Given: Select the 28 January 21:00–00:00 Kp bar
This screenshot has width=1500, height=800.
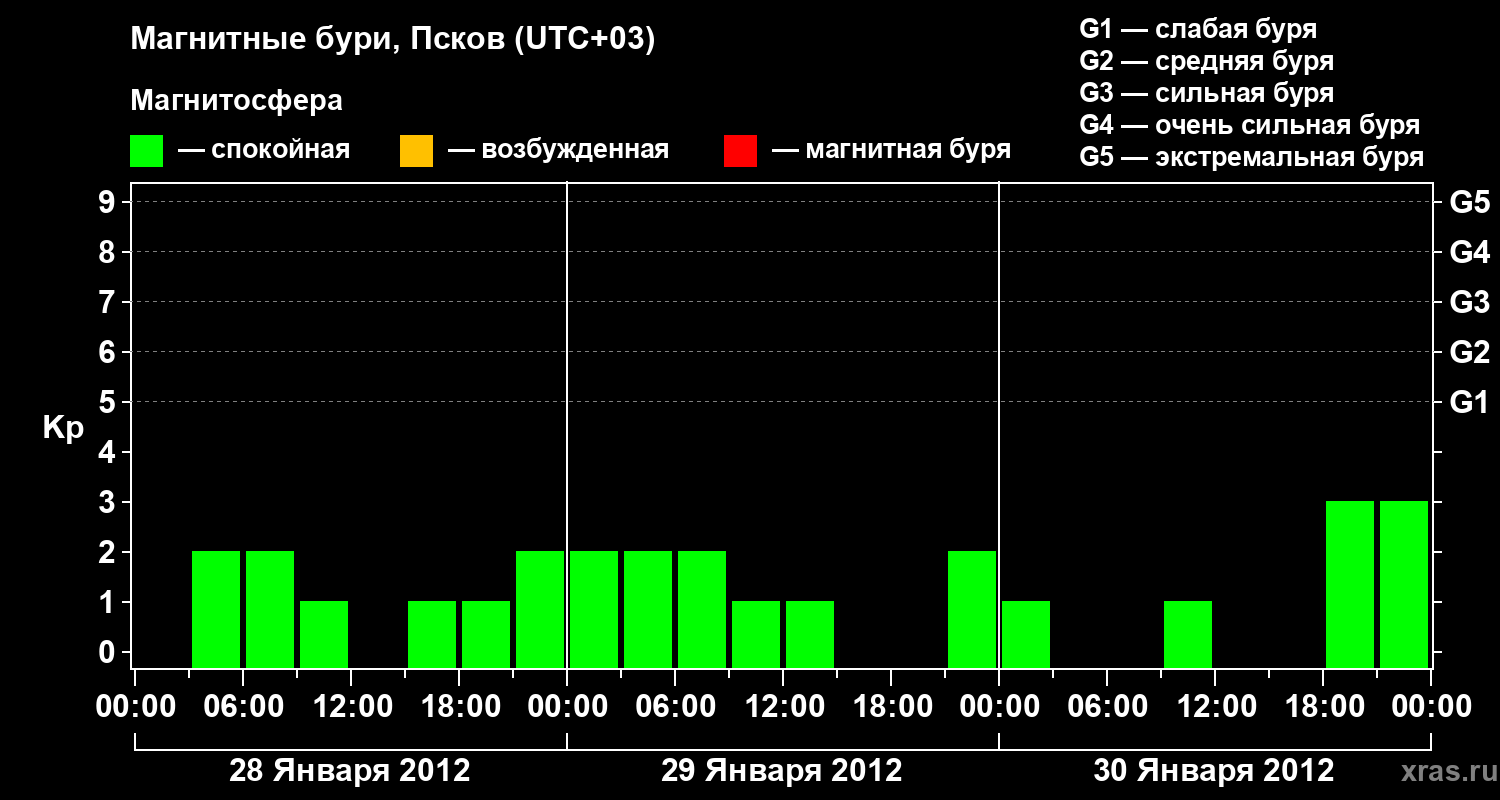Looking at the screenshot, I should (540, 609).
